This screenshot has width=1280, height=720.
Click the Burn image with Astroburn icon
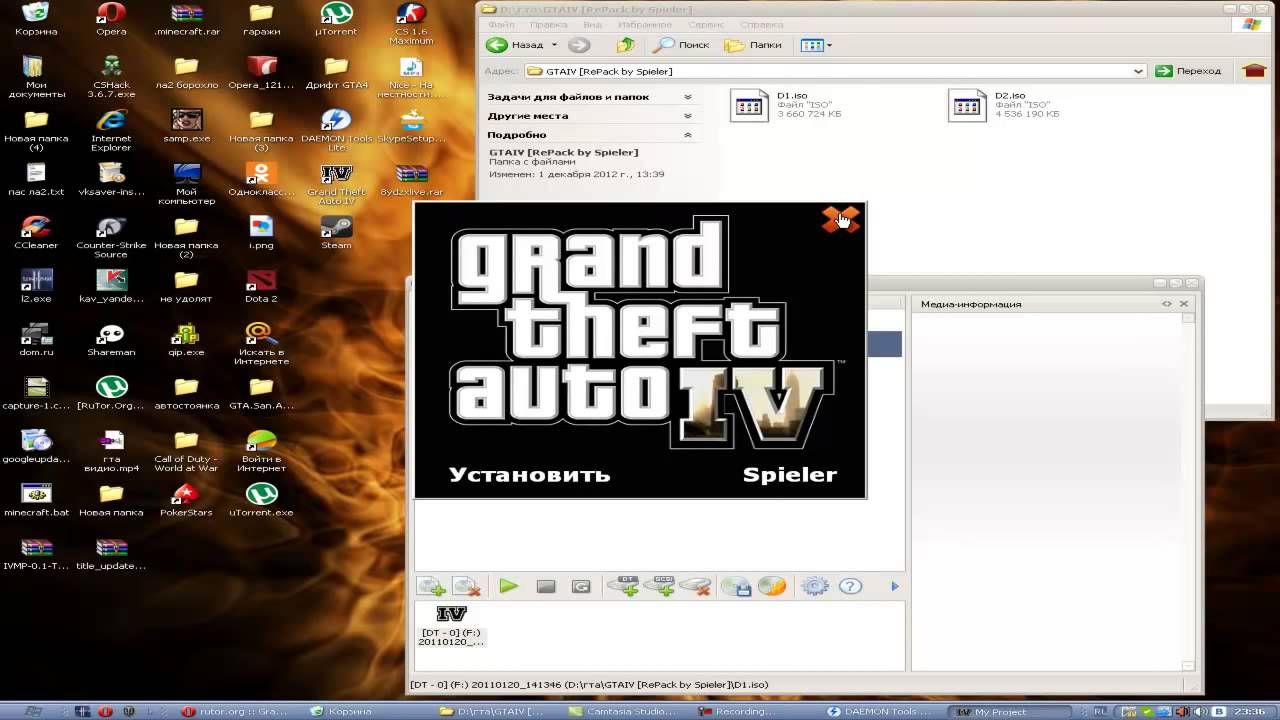click(772, 587)
